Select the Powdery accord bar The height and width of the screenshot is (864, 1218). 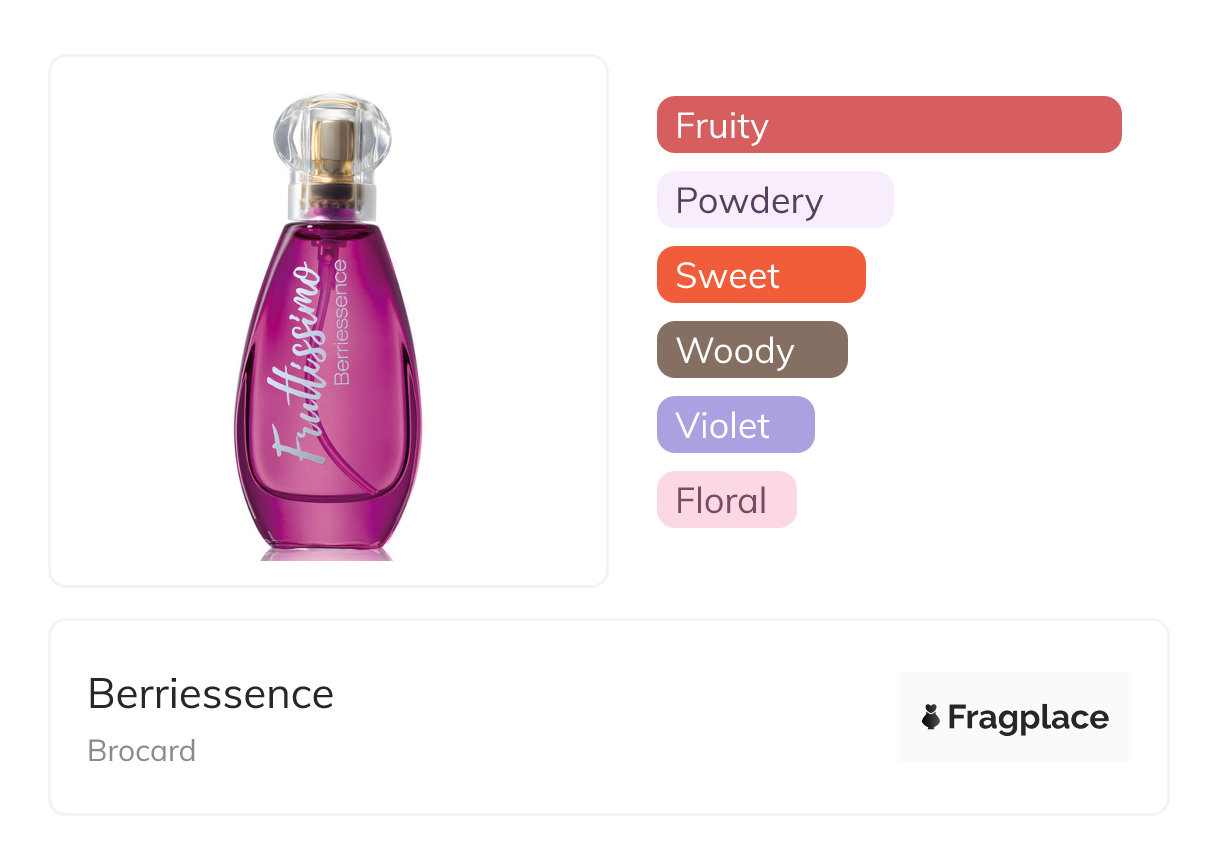[x=774, y=200]
